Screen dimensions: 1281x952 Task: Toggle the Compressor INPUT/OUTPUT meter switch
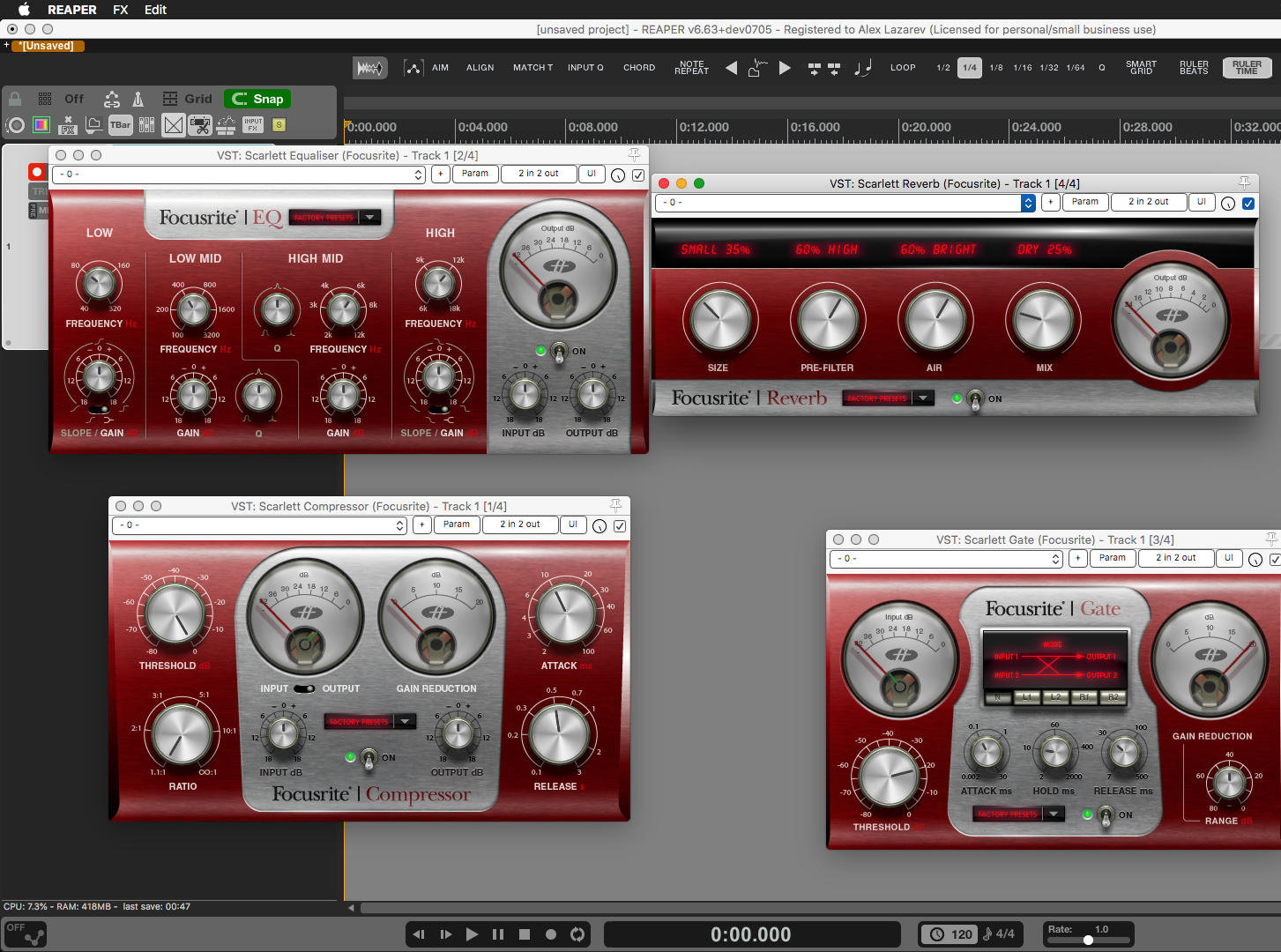click(x=304, y=688)
